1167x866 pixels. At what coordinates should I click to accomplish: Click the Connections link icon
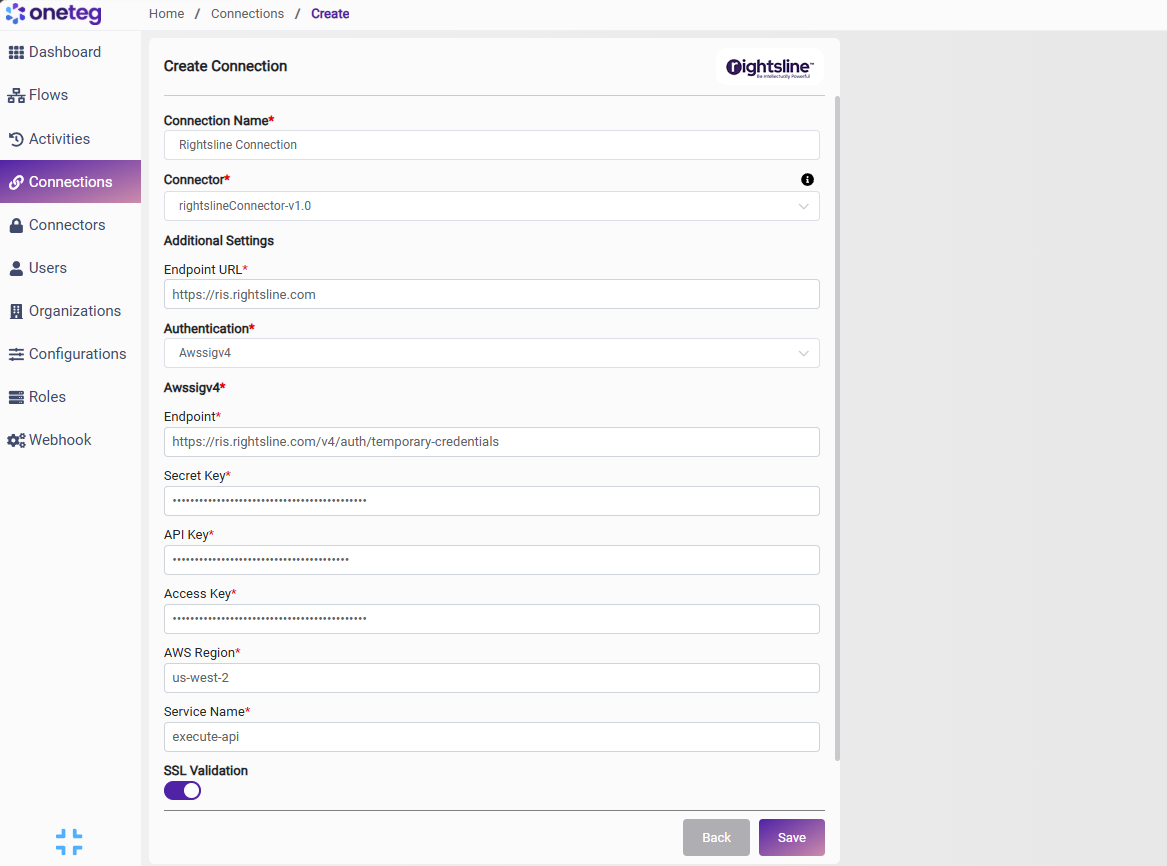16,182
